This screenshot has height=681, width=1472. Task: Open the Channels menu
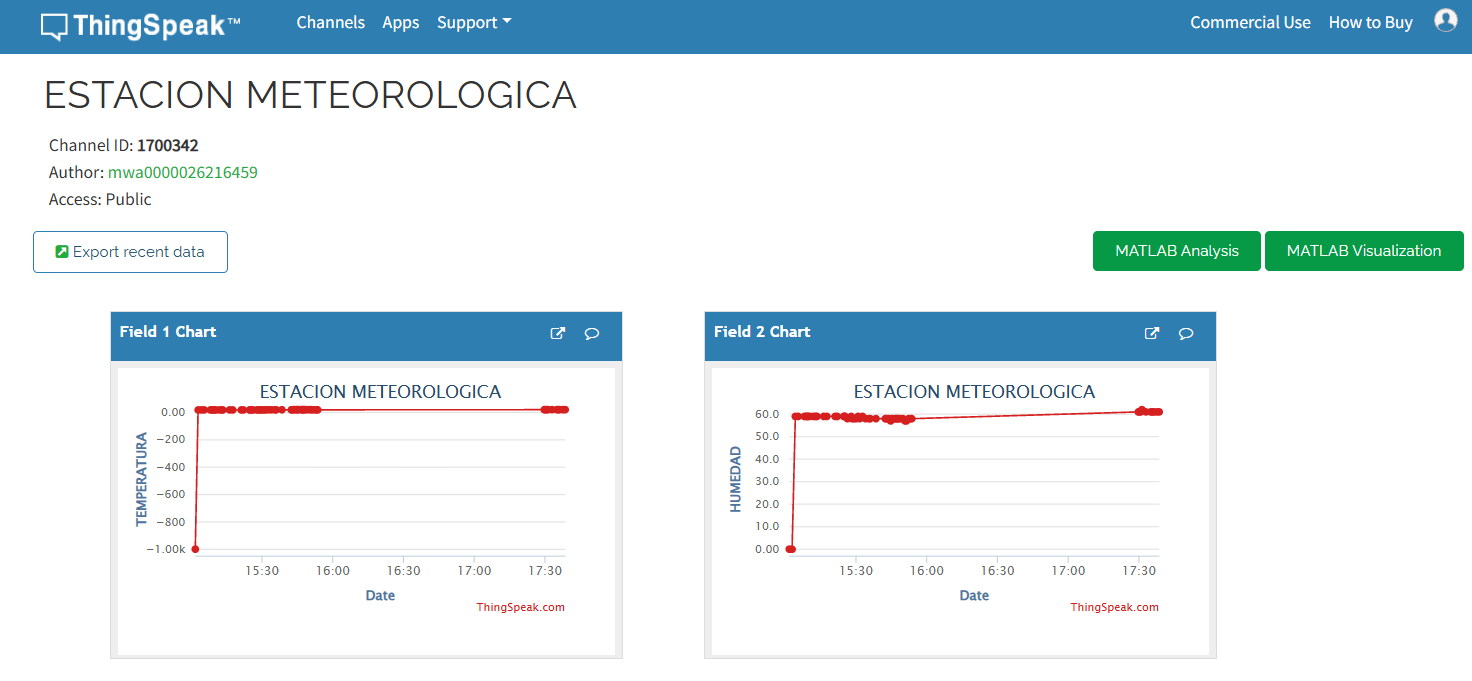330,22
